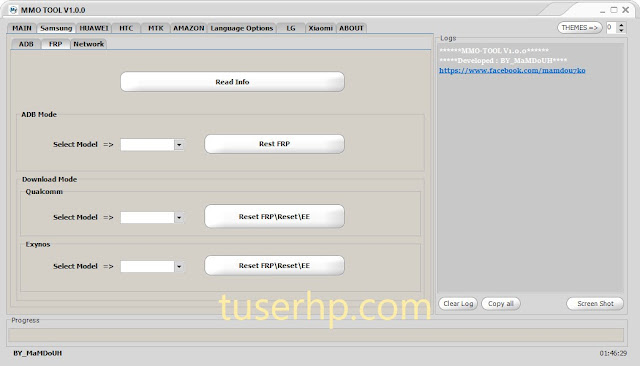Open the AMAZON tab
The image size is (640, 366).
[189, 28]
